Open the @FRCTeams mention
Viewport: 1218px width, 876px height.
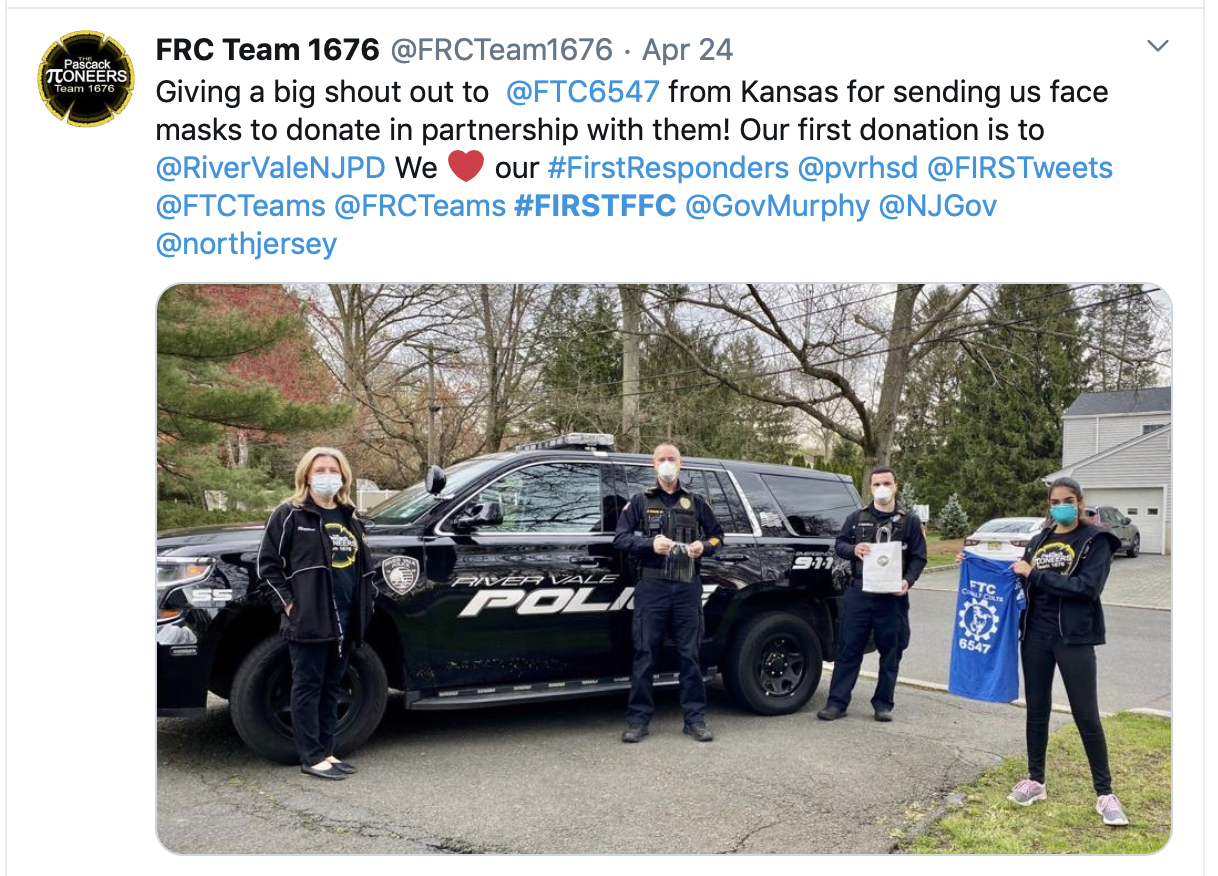coord(420,206)
